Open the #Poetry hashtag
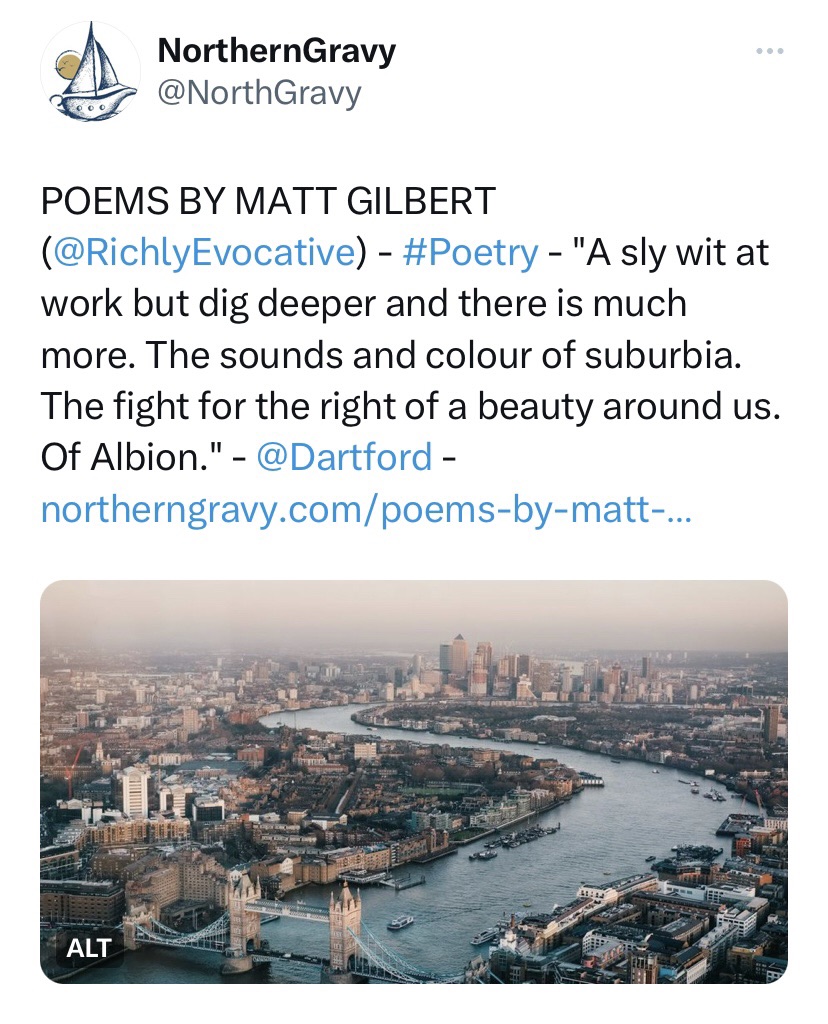 [x=470, y=253]
